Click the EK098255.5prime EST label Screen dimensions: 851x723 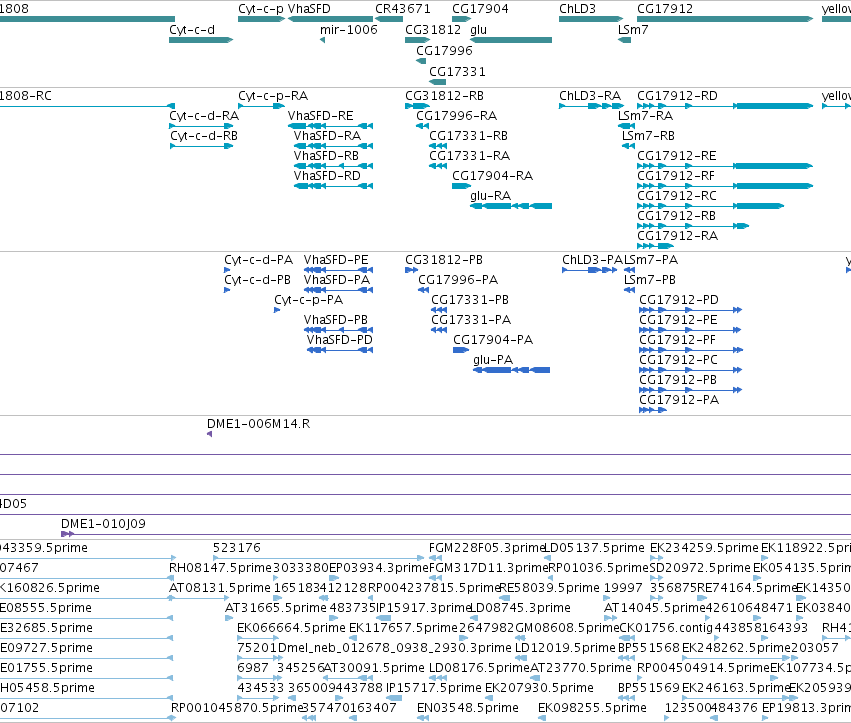[592, 709]
